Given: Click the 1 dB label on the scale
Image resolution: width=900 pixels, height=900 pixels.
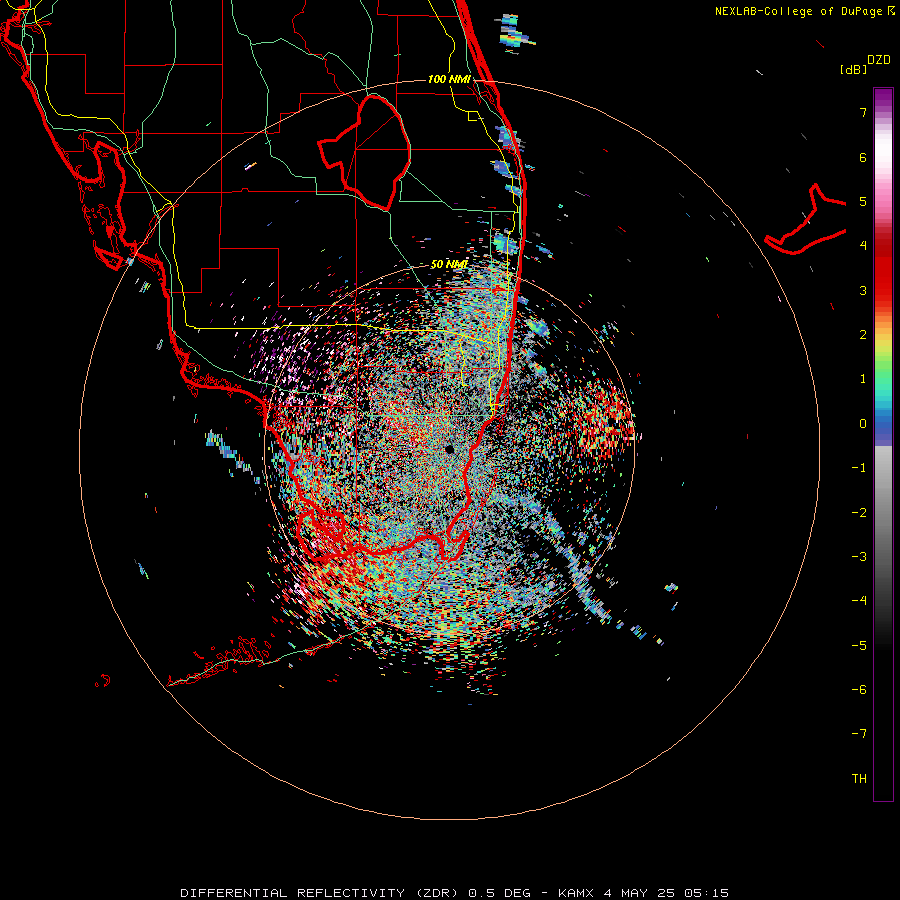Looking at the screenshot, I should (x=863, y=379).
